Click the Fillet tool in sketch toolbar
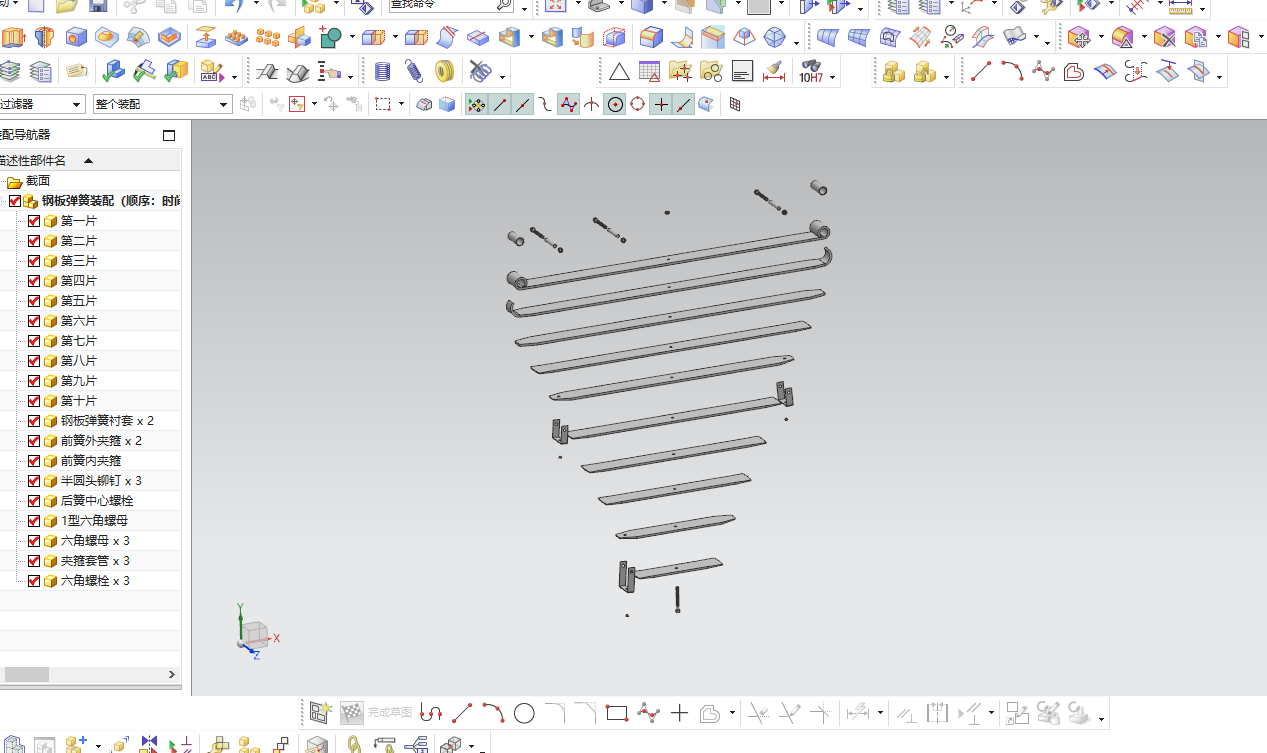The width and height of the screenshot is (1267, 753). pyautogui.click(x=555, y=713)
